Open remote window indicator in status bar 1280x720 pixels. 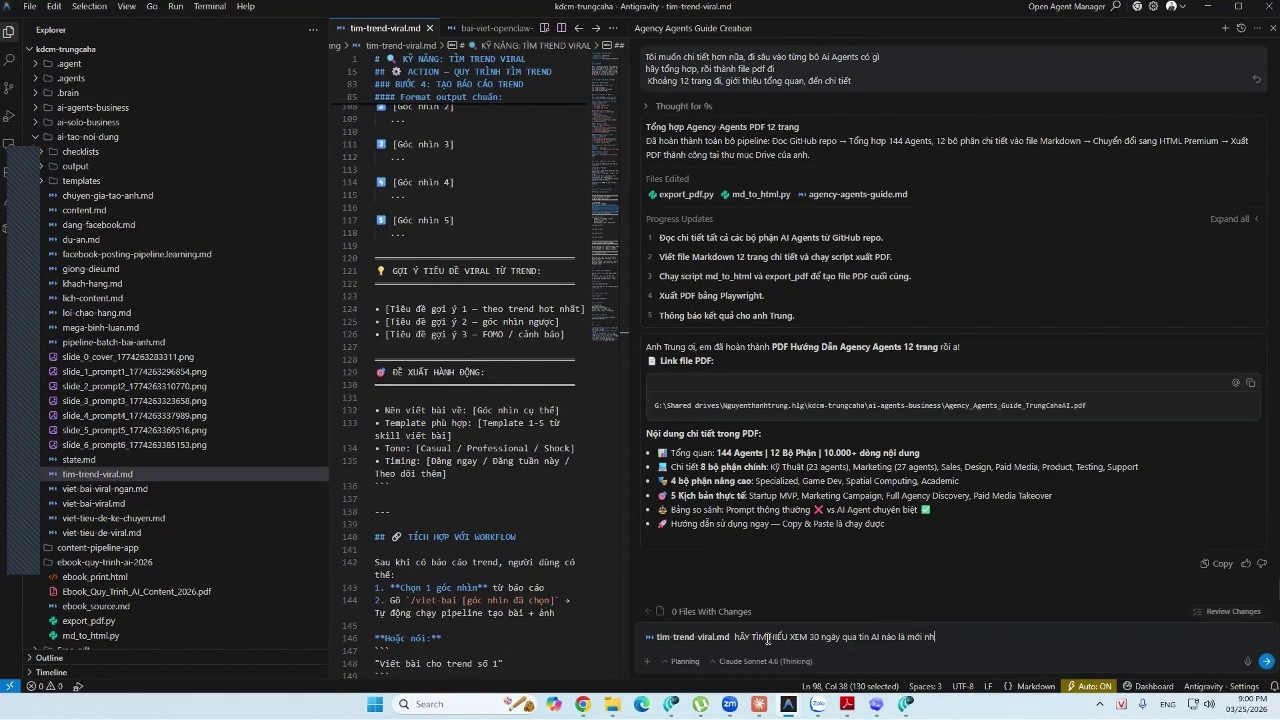coord(9,687)
